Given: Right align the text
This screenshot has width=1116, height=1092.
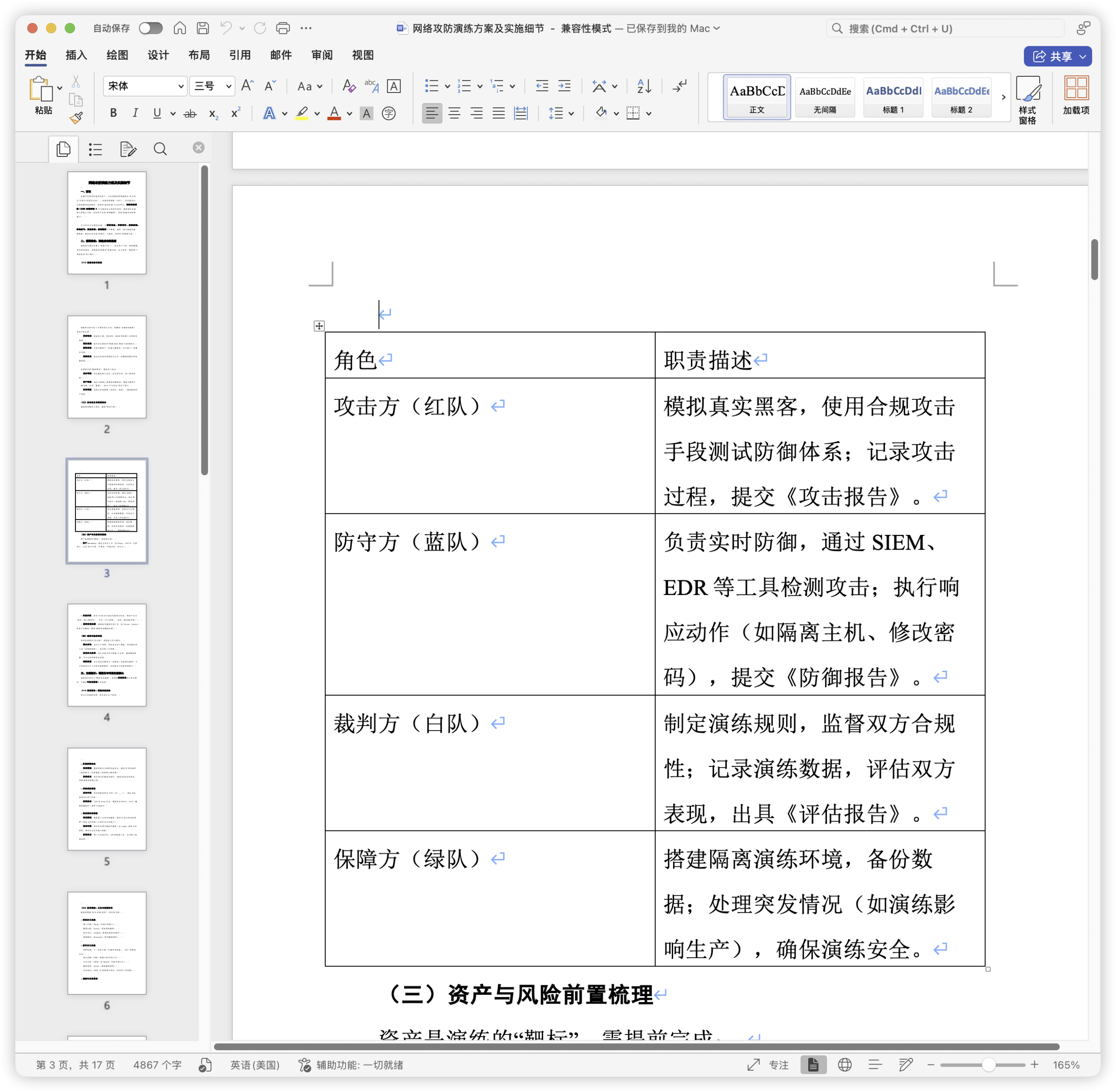Looking at the screenshot, I should (x=476, y=113).
